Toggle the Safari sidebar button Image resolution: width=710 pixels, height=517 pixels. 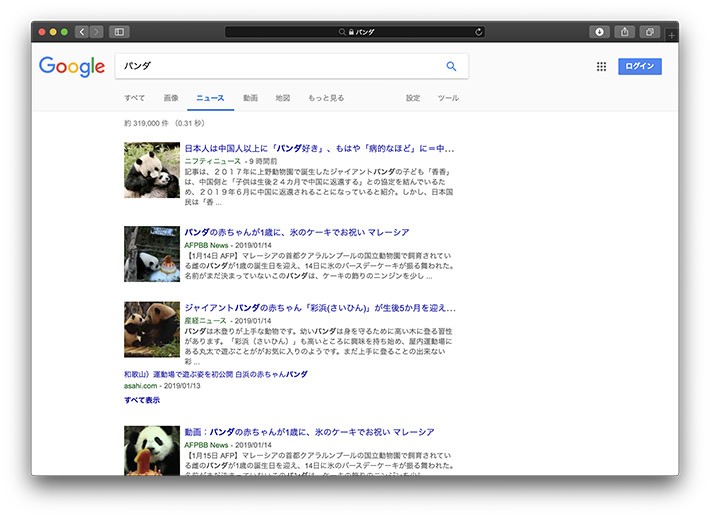point(119,32)
